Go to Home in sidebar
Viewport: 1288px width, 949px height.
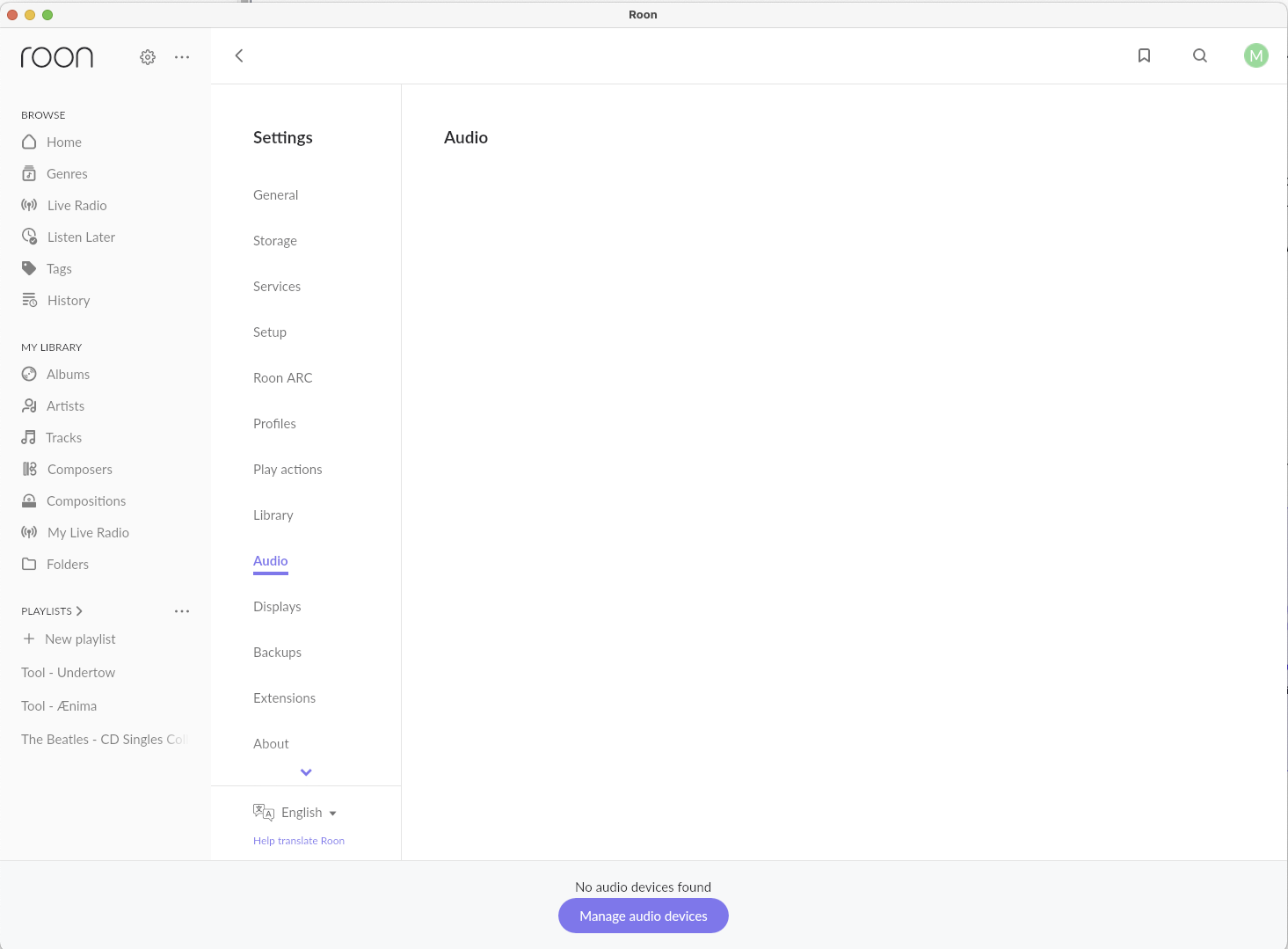pos(64,142)
